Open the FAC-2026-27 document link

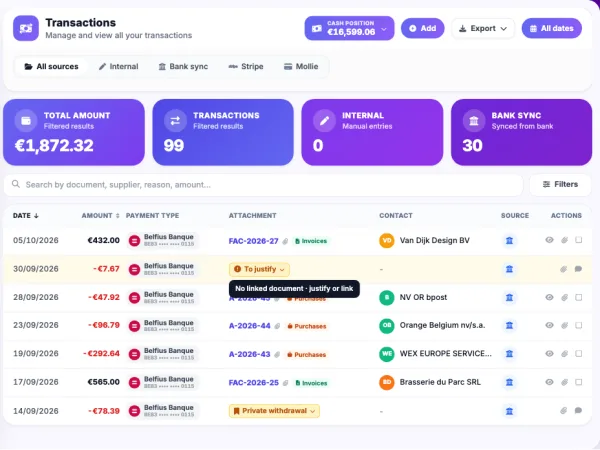pyautogui.click(x=253, y=241)
